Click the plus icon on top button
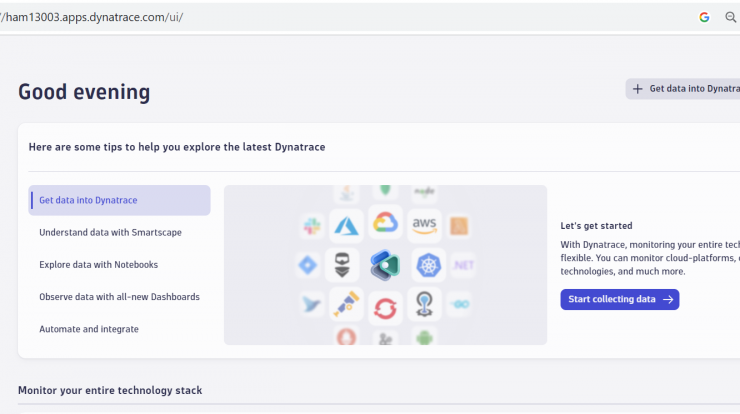This screenshot has width=740, height=414. tap(638, 89)
